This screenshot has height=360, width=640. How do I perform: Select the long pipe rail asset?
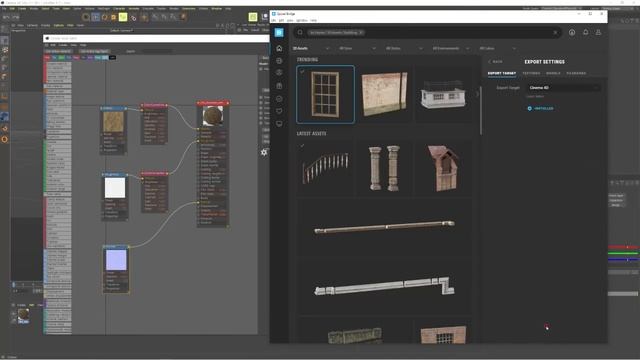point(384,226)
